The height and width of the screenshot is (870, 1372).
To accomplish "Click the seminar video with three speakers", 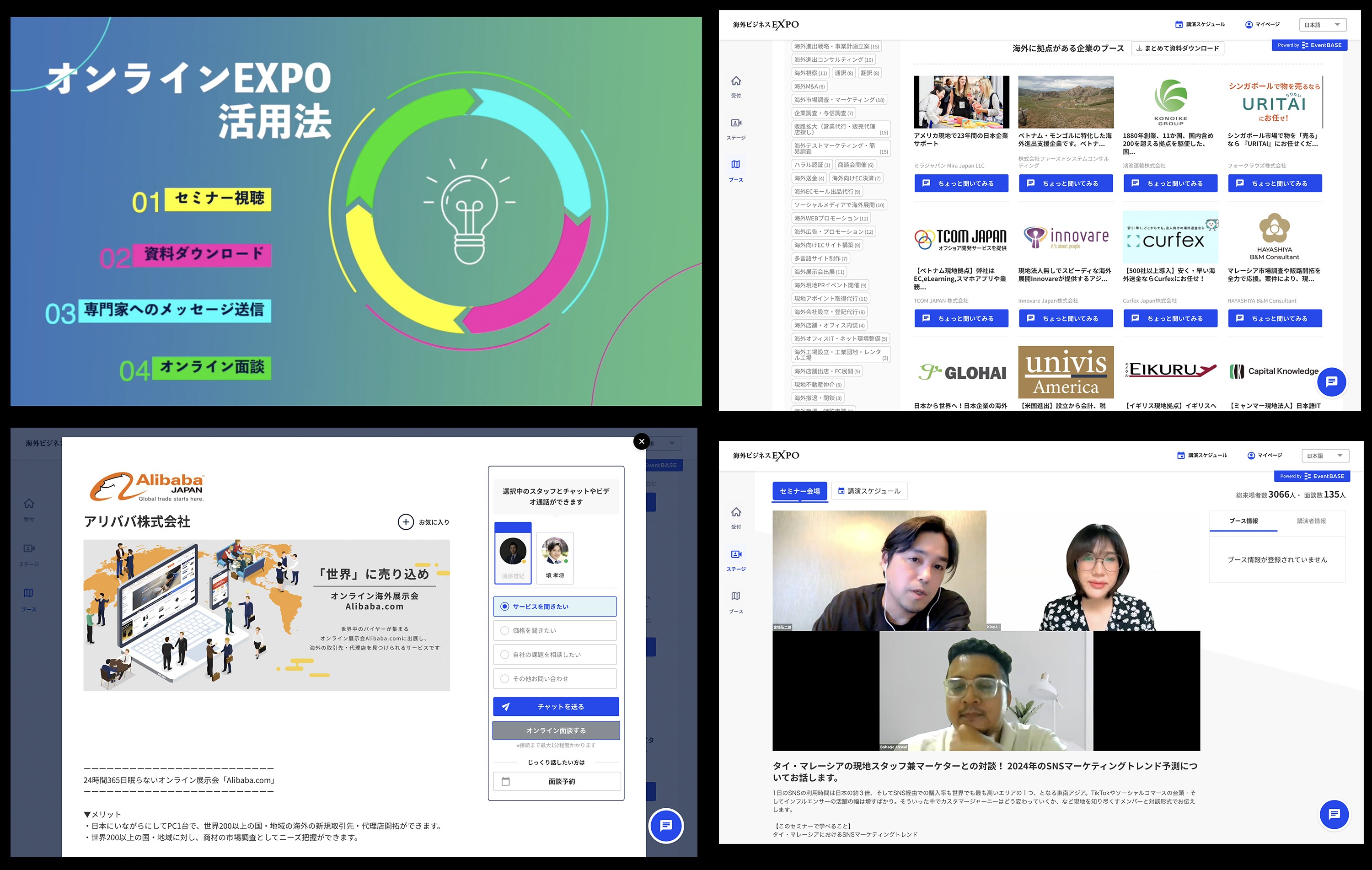I will tap(986, 631).
